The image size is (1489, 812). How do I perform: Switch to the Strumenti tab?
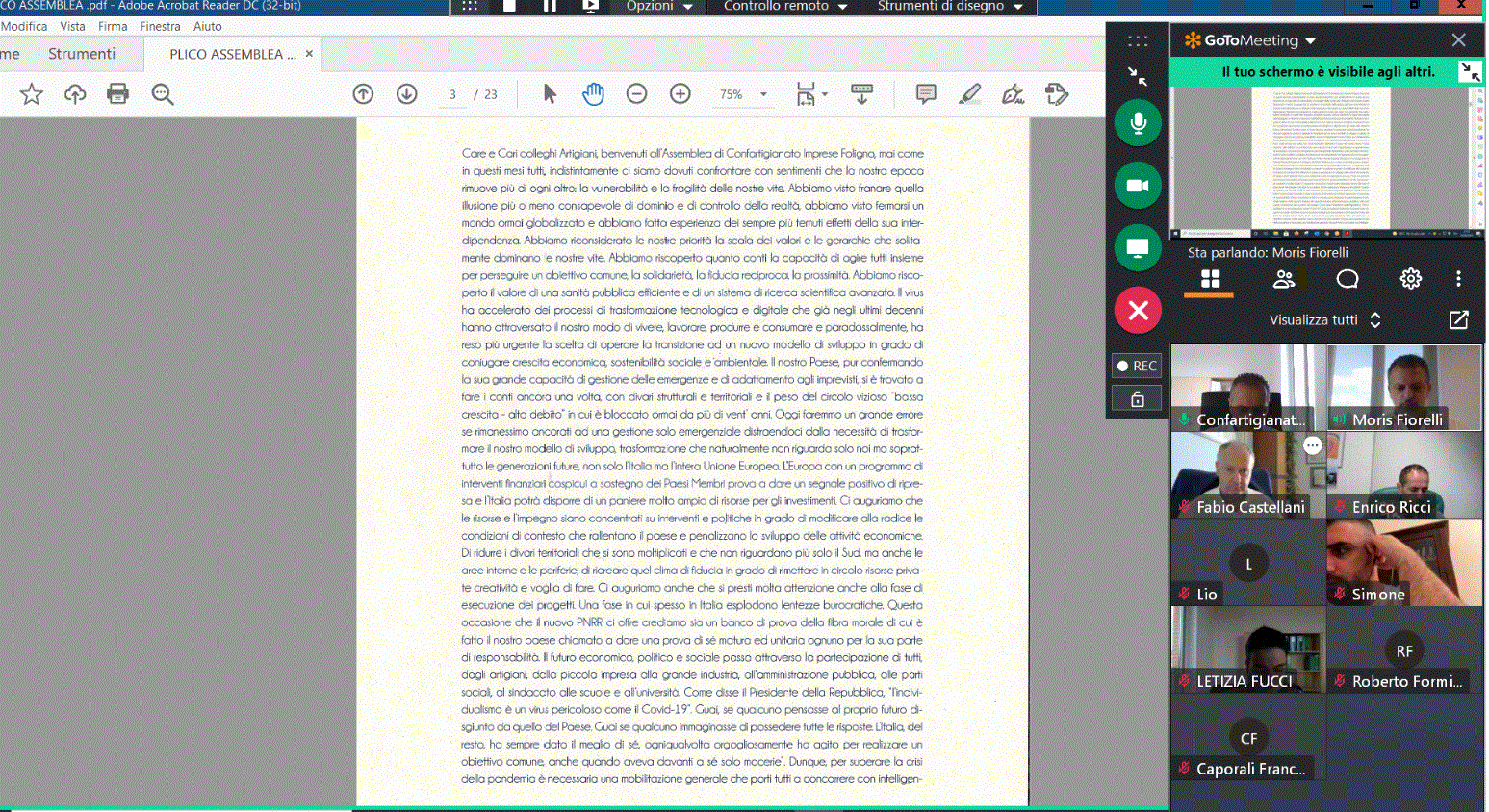pyautogui.click(x=82, y=54)
